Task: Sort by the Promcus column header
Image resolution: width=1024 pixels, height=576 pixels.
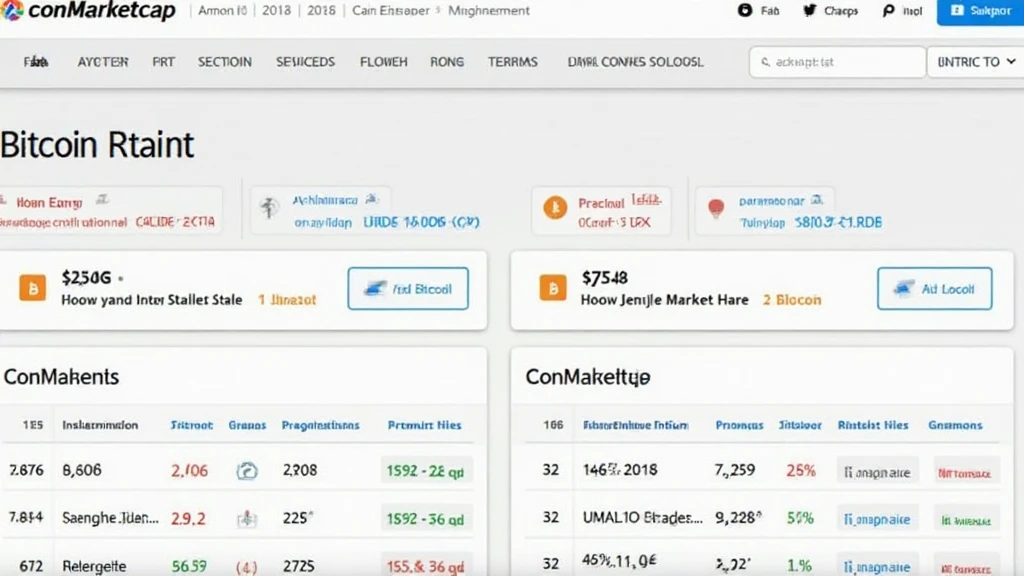Action: click(x=740, y=425)
